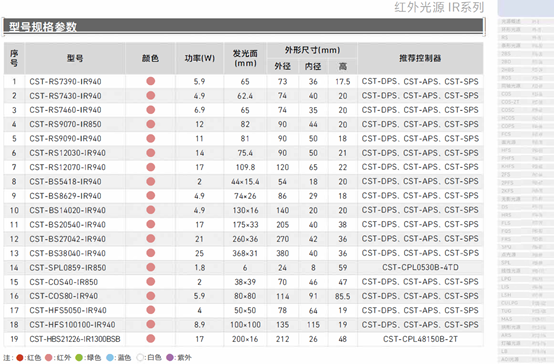Select the 推荐控制器 column header
The image size is (554, 364).
point(420,58)
